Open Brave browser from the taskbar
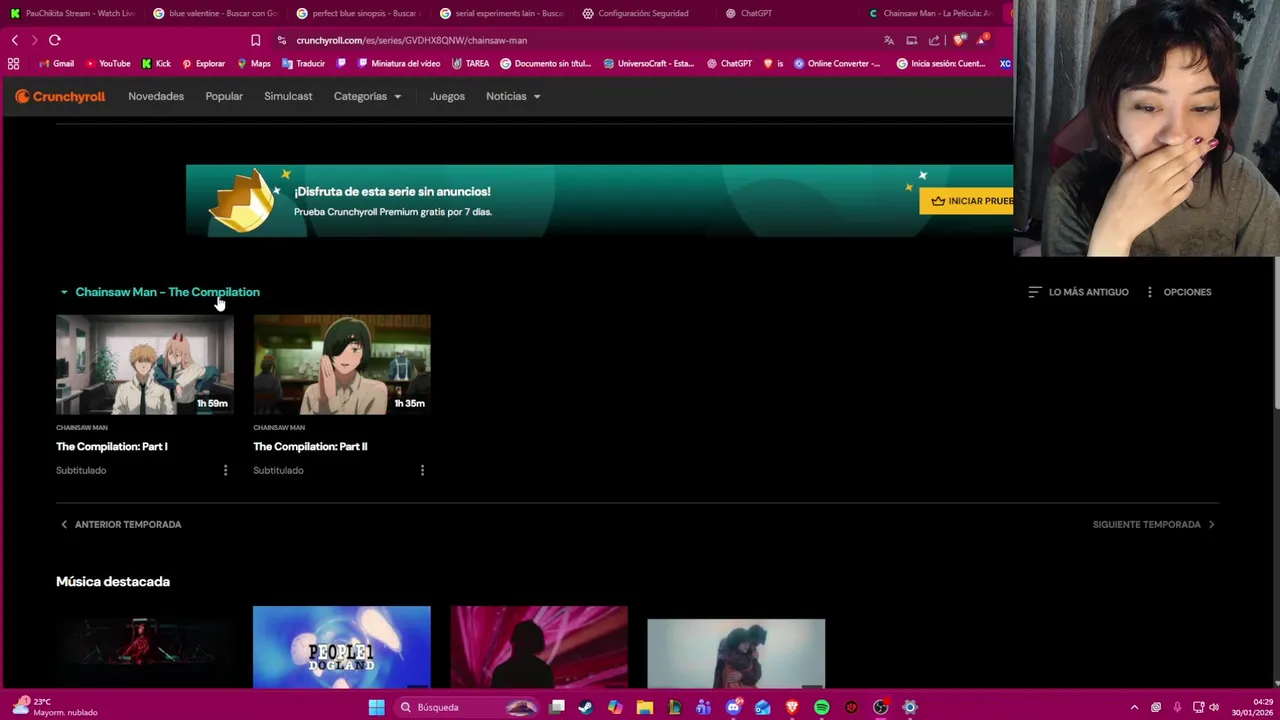This screenshot has height=720, width=1280. pyautogui.click(x=792, y=707)
